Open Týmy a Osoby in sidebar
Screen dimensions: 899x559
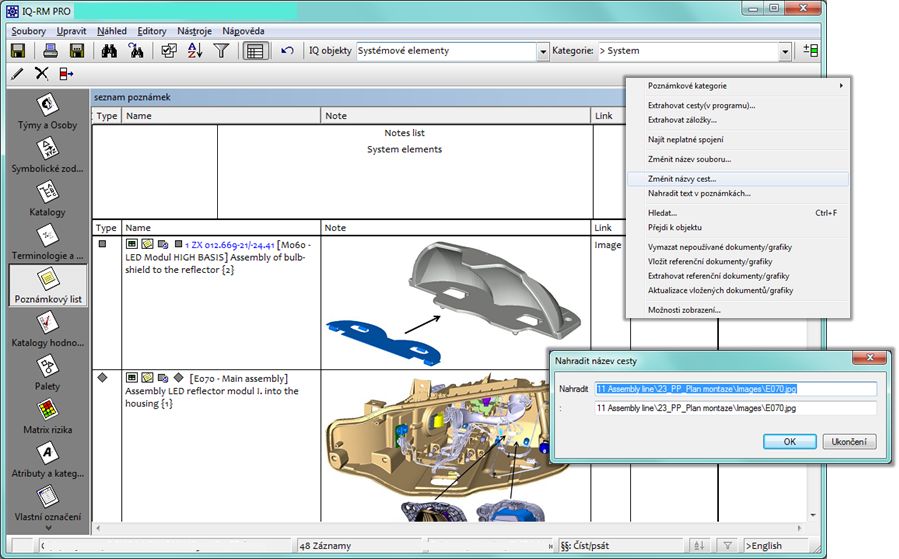[47, 112]
